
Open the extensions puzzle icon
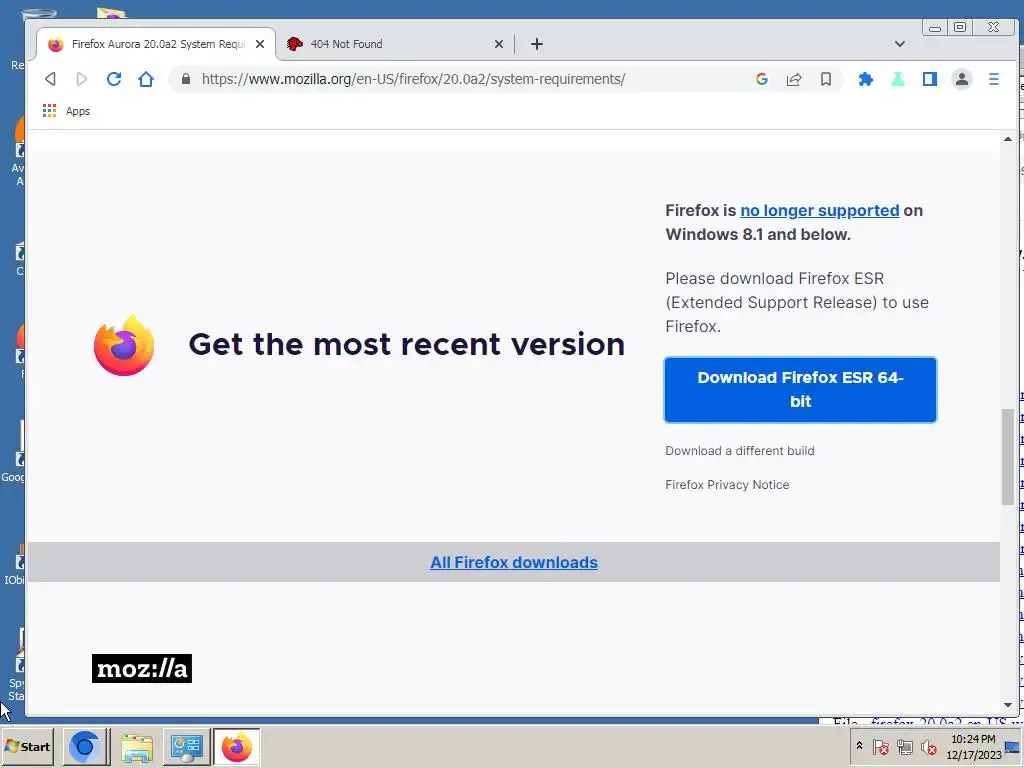[865, 79]
